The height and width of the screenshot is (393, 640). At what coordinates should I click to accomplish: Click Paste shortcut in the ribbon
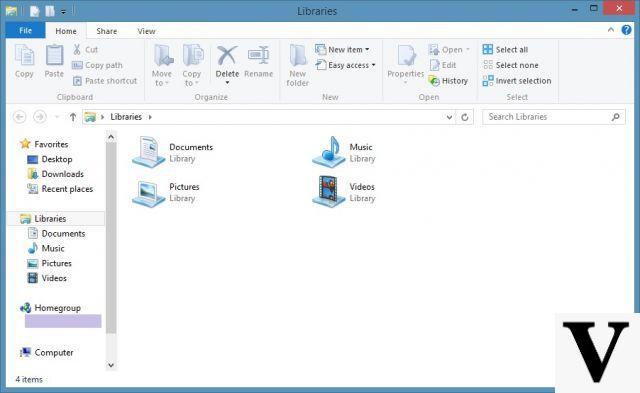(105, 81)
